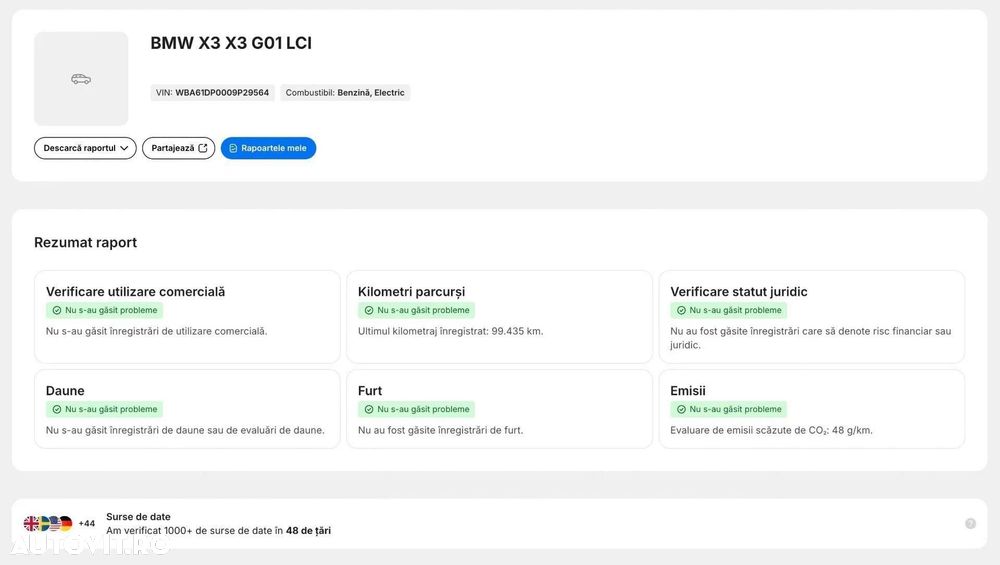Image resolution: width=1000 pixels, height=565 pixels.
Task: Click status badge under Verificare statut juridic
Action: pos(729,310)
